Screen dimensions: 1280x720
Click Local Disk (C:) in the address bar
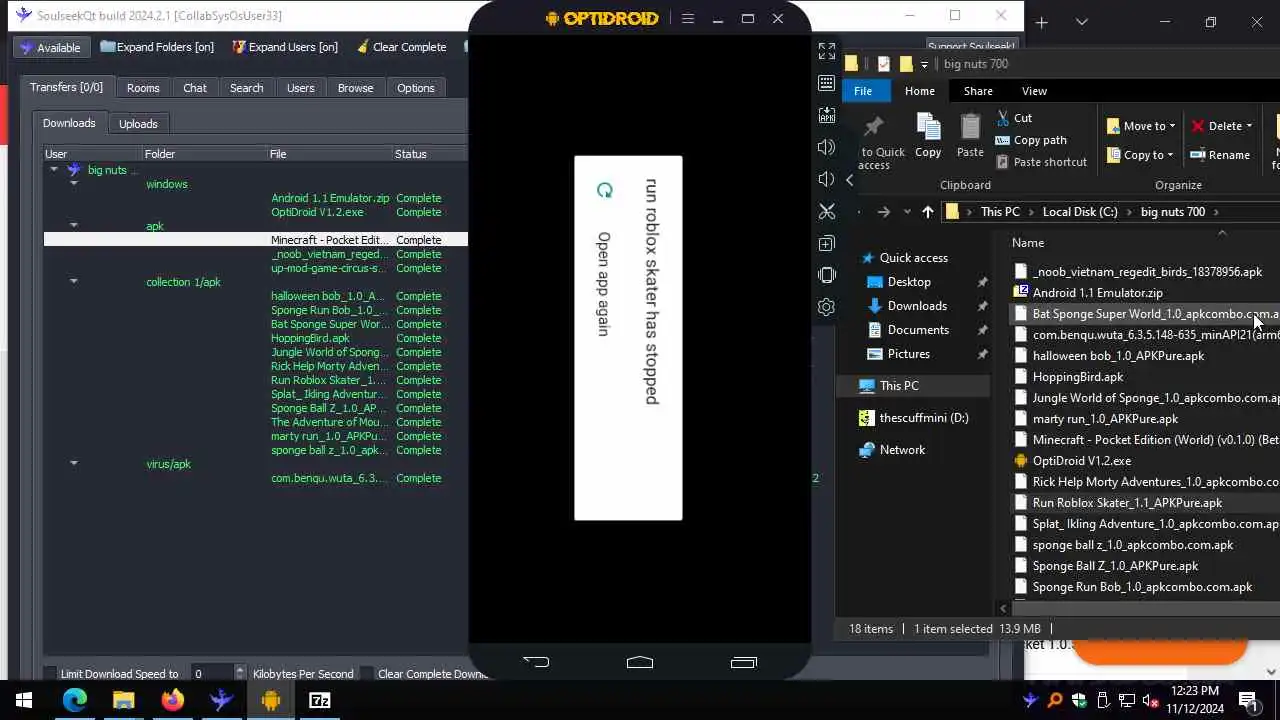coord(1080,212)
